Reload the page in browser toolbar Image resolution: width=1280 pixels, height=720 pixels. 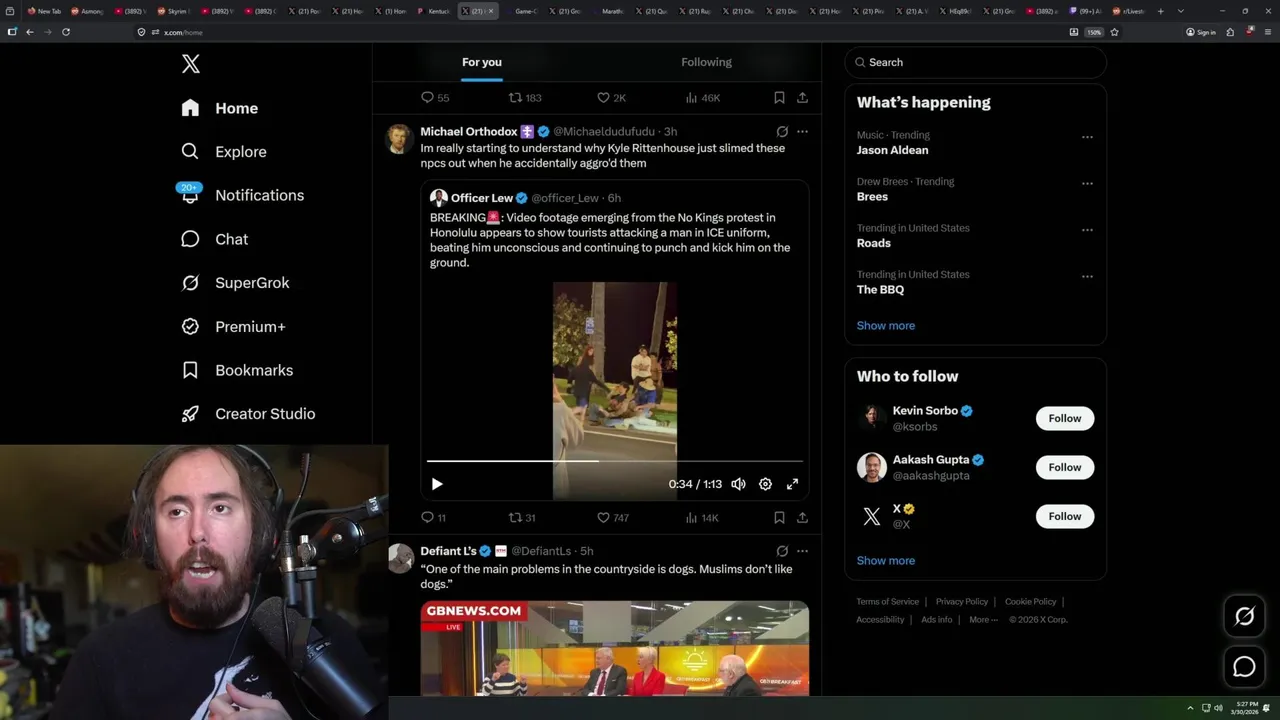click(66, 32)
